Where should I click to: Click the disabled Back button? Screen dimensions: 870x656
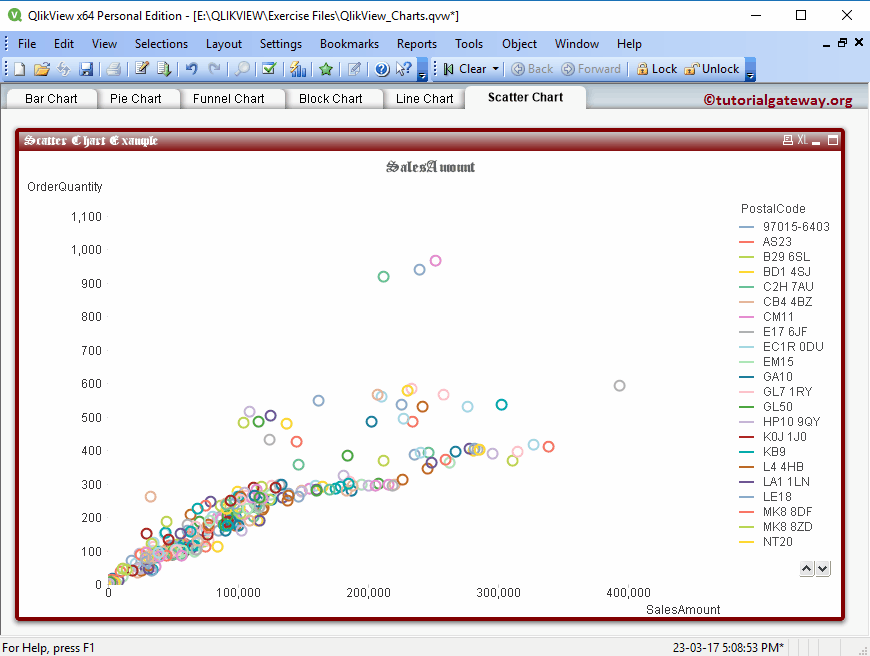(x=530, y=70)
